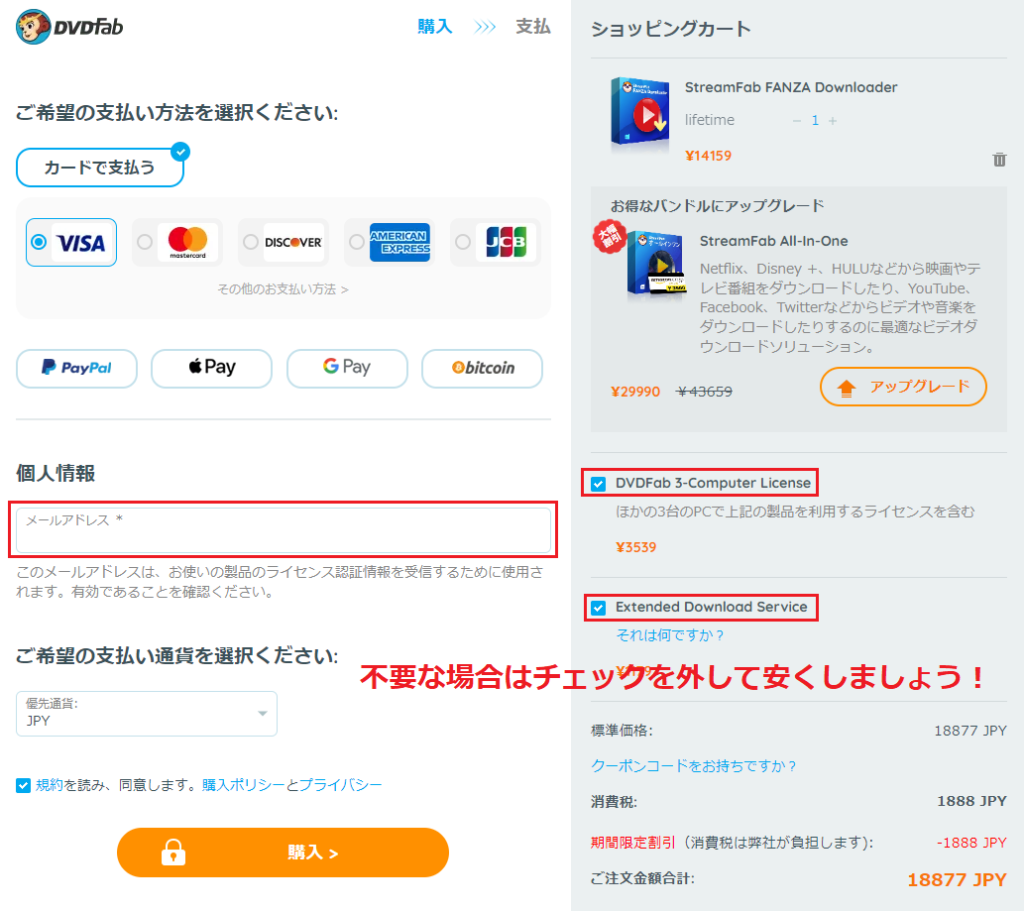Delete StreamFab FANZA Downloader with trash icon
1024x911 pixels.
click(999, 159)
